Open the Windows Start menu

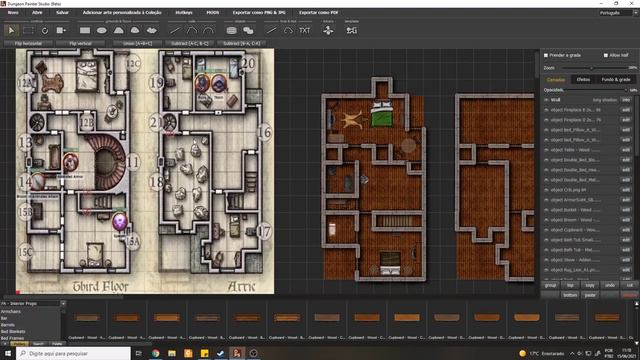(x=7, y=353)
